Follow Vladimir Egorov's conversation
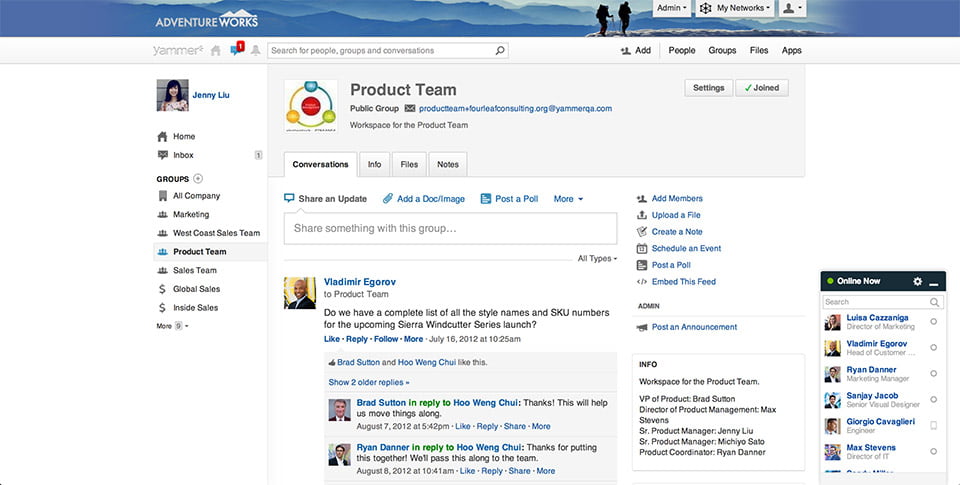960x485 pixels. (x=386, y=339)
